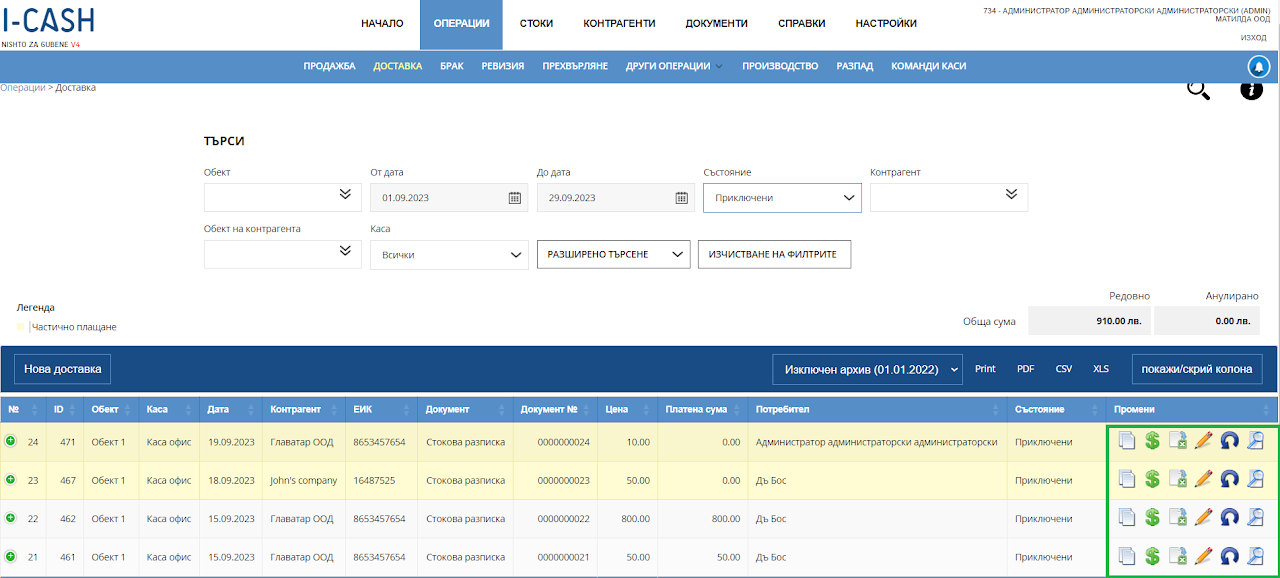Export the table as XLS

point(1101,369)
